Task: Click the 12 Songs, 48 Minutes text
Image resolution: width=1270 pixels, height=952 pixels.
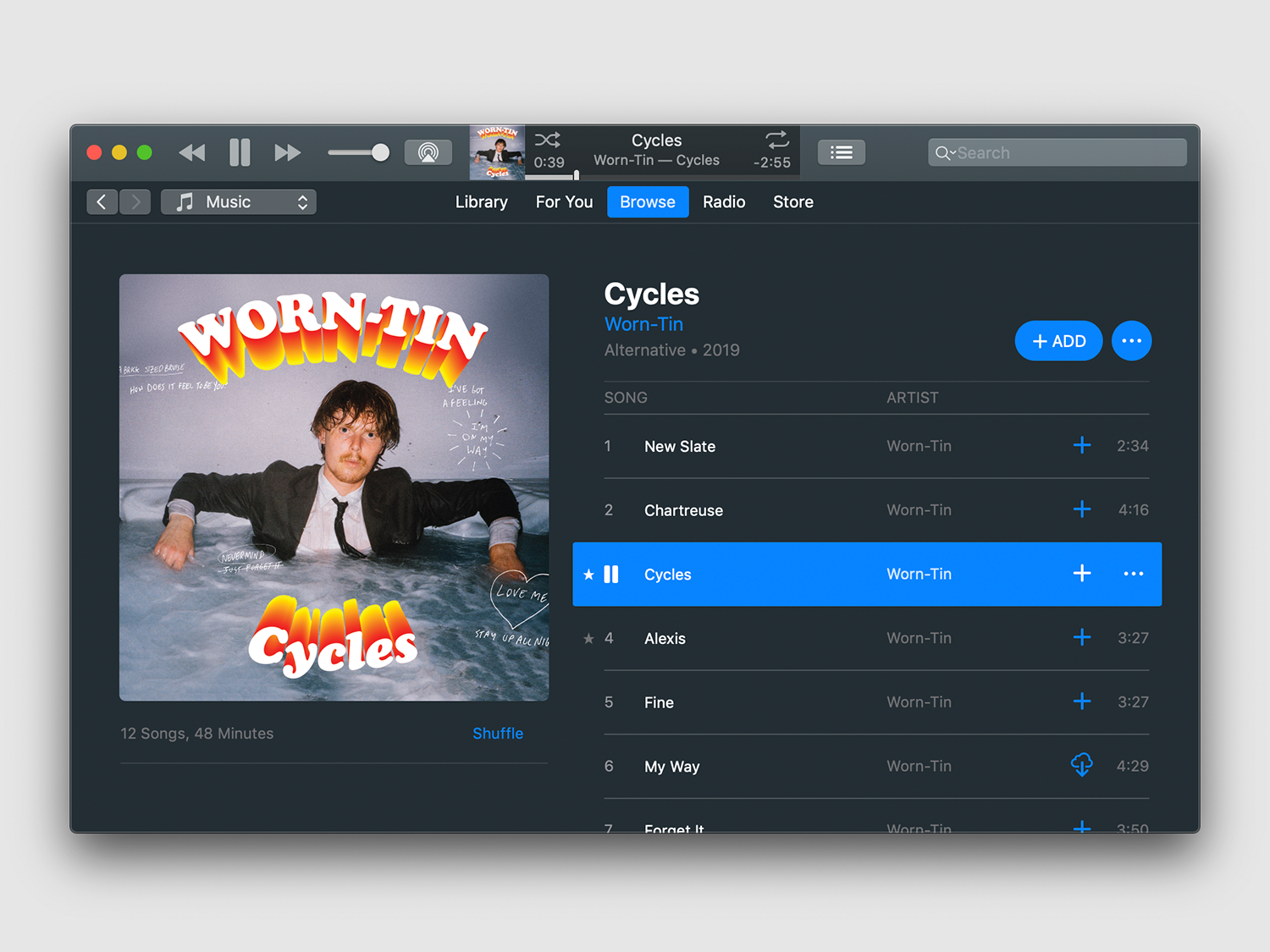Action: point(196,734)
